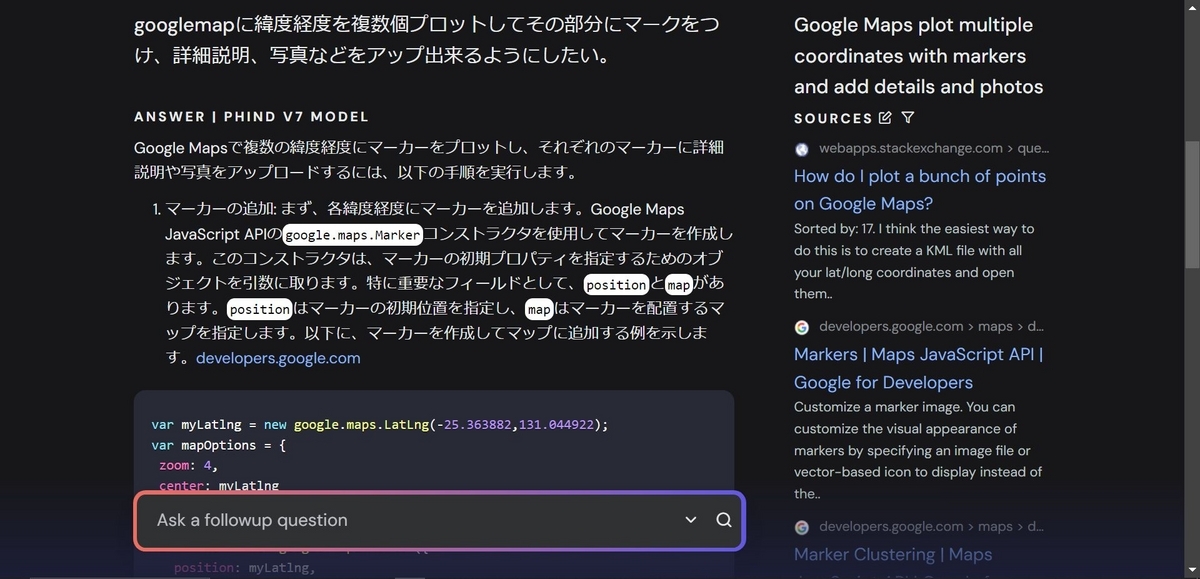The width and height of the screenshot is (1200, 579).
Task: Click the search magnifier icon in followup box
Action: pos(724,520)
